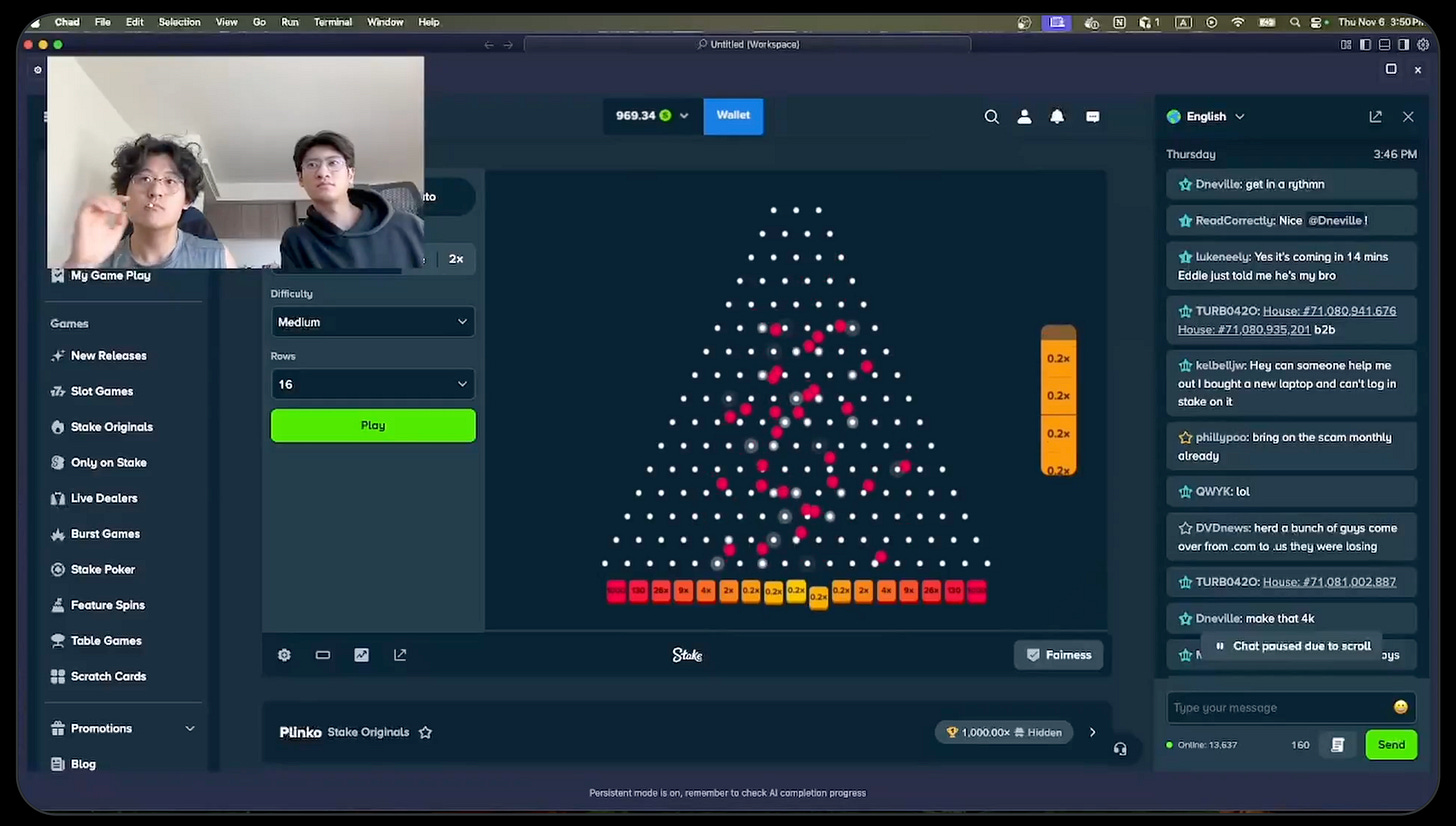Open editor settings gear in title bar
This screenshot has width=1456, height=826.
click(x=1422, y=44)
